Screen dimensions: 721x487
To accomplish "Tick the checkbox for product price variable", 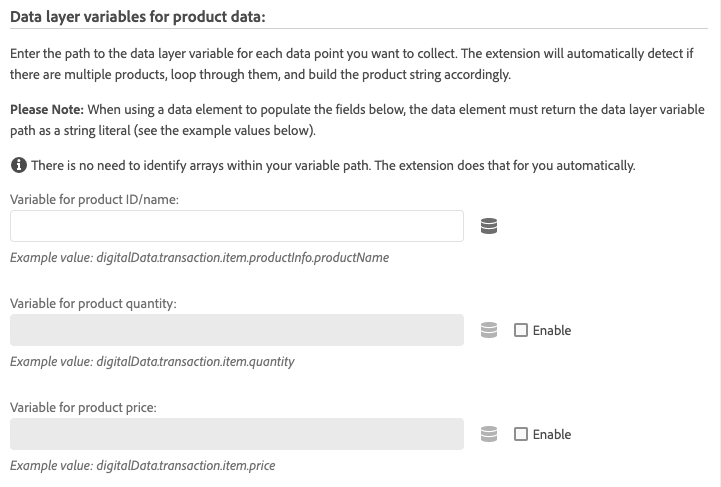I will 521,434.
